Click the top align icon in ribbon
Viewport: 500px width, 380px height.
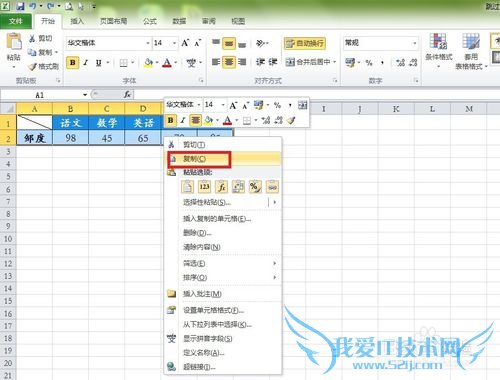216,43
